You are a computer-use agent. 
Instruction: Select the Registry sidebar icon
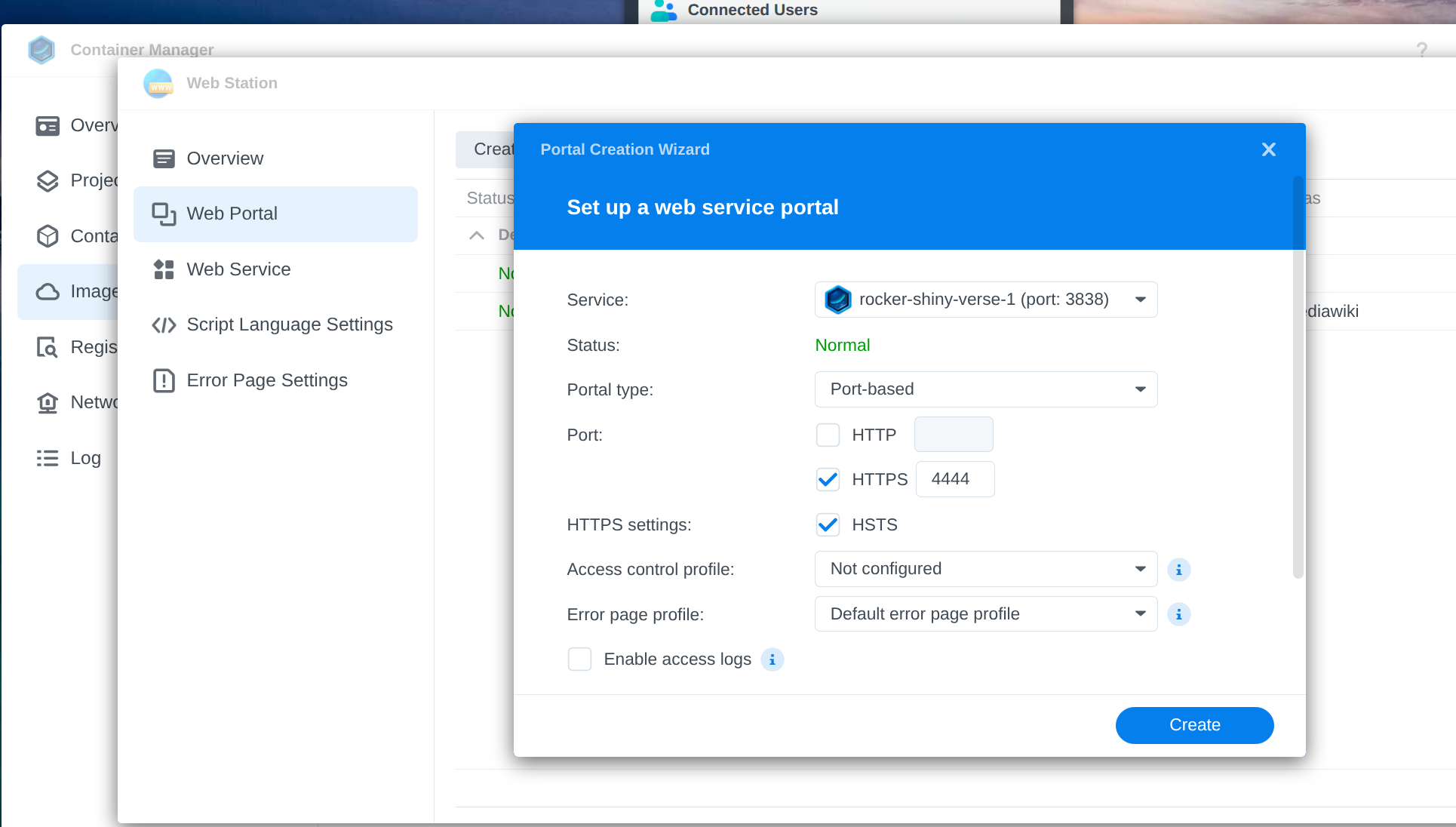(48, 347)
